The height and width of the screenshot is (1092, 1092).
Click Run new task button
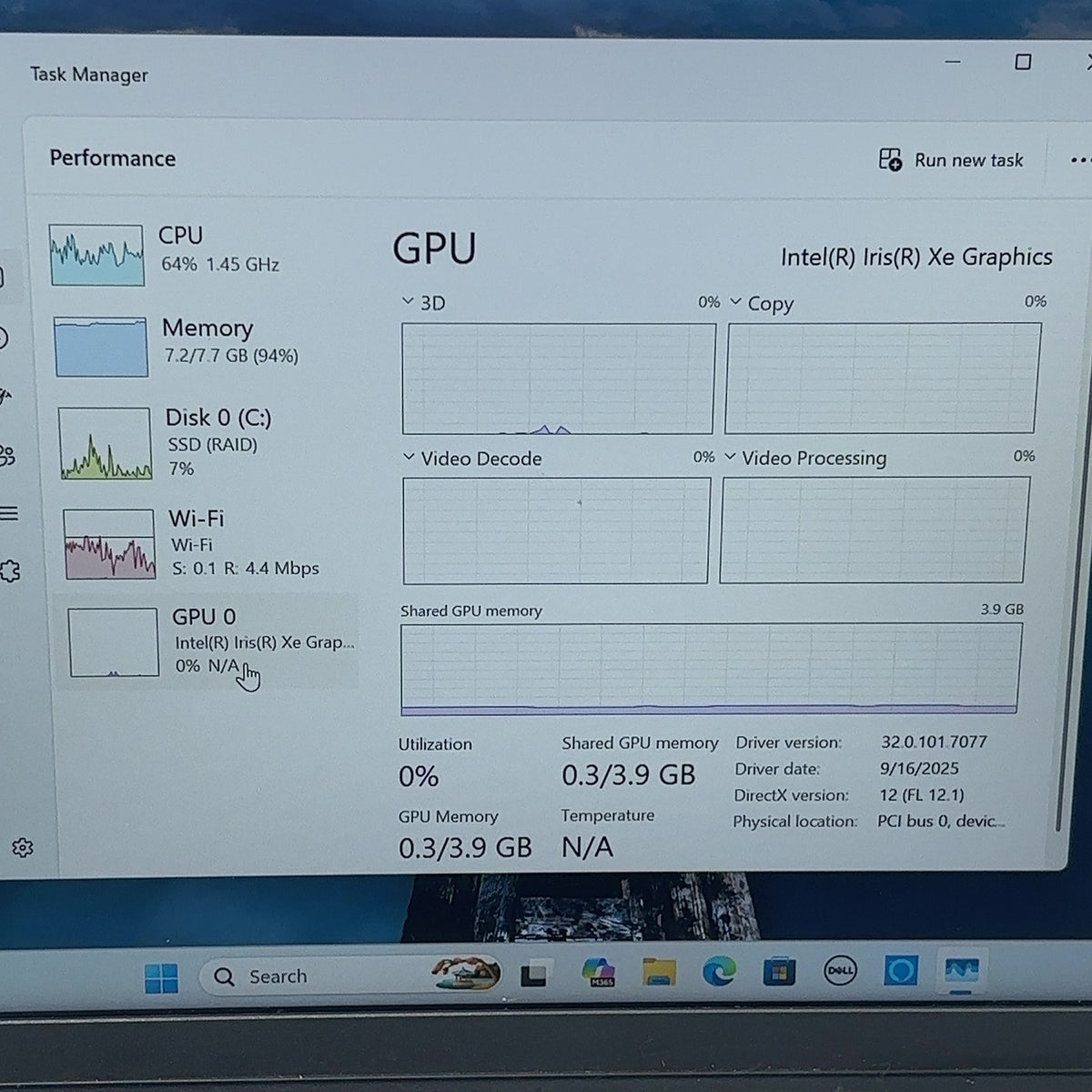(x=952, y=160)
